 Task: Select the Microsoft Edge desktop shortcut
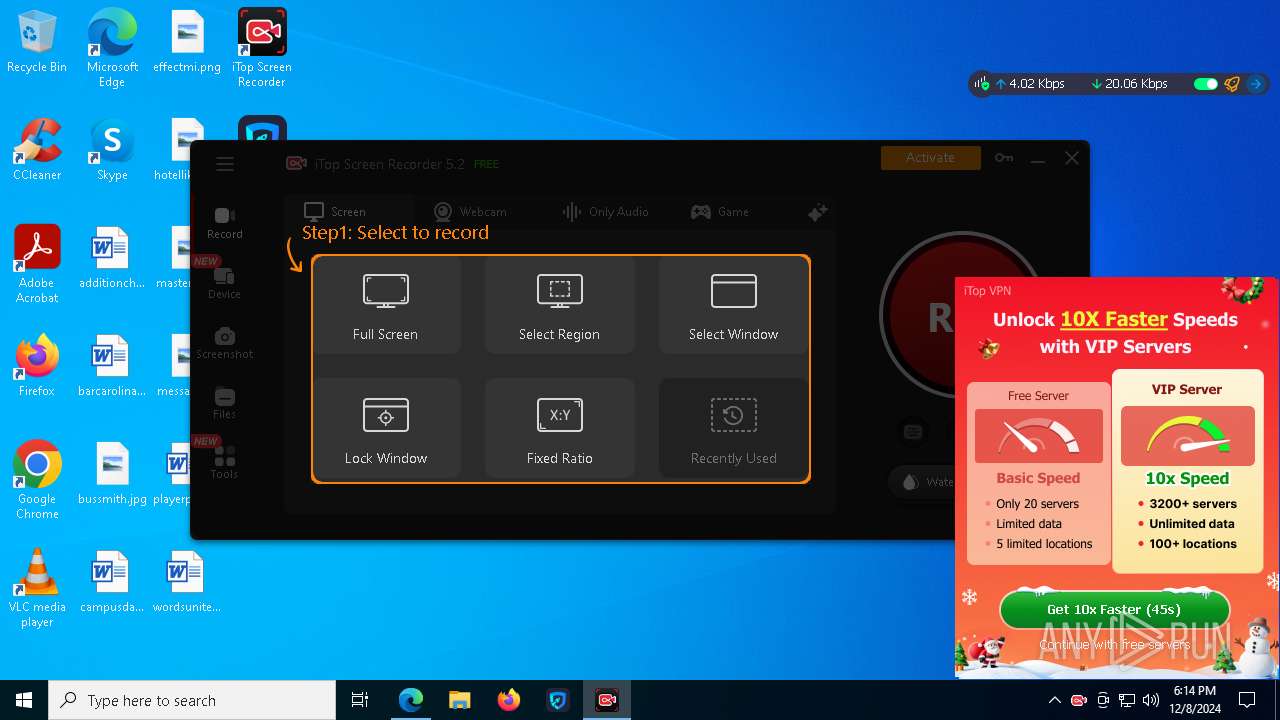pyautogui.click(x=112, y=49)
